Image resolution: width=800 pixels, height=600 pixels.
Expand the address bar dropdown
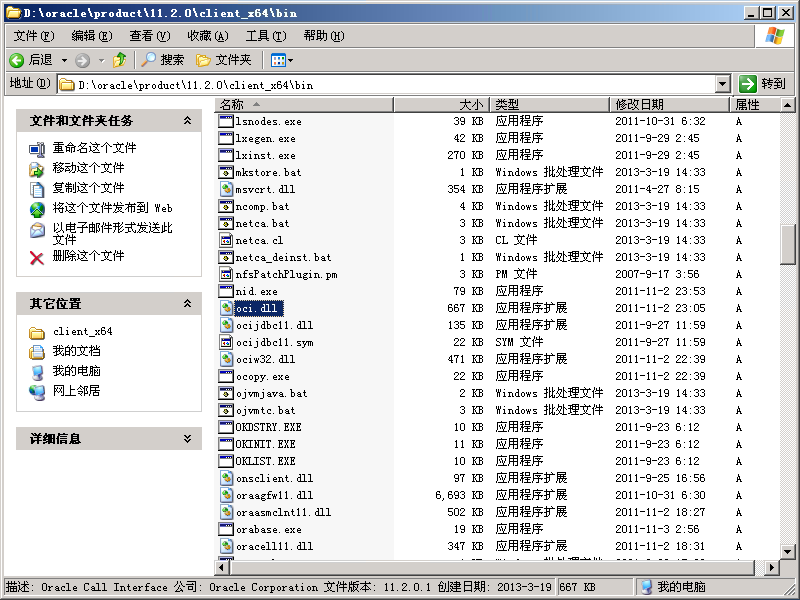click(722, 84)
